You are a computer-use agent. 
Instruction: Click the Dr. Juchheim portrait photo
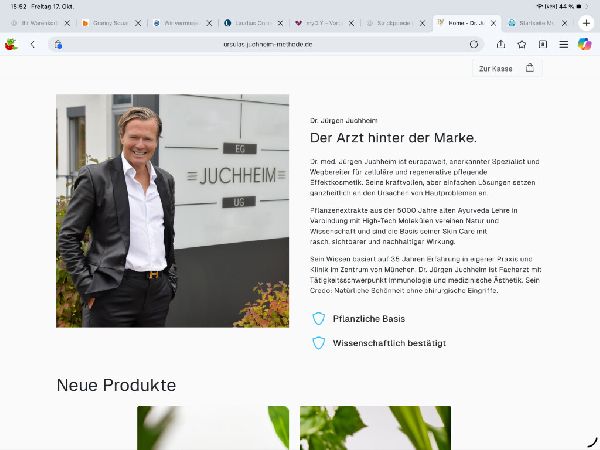click(172, 211)
